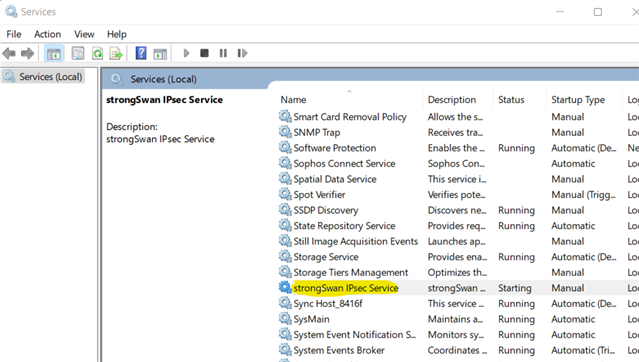Select the System Events Broker service name
The height and width of the screenshot is (362, 639).
(339, 350)
